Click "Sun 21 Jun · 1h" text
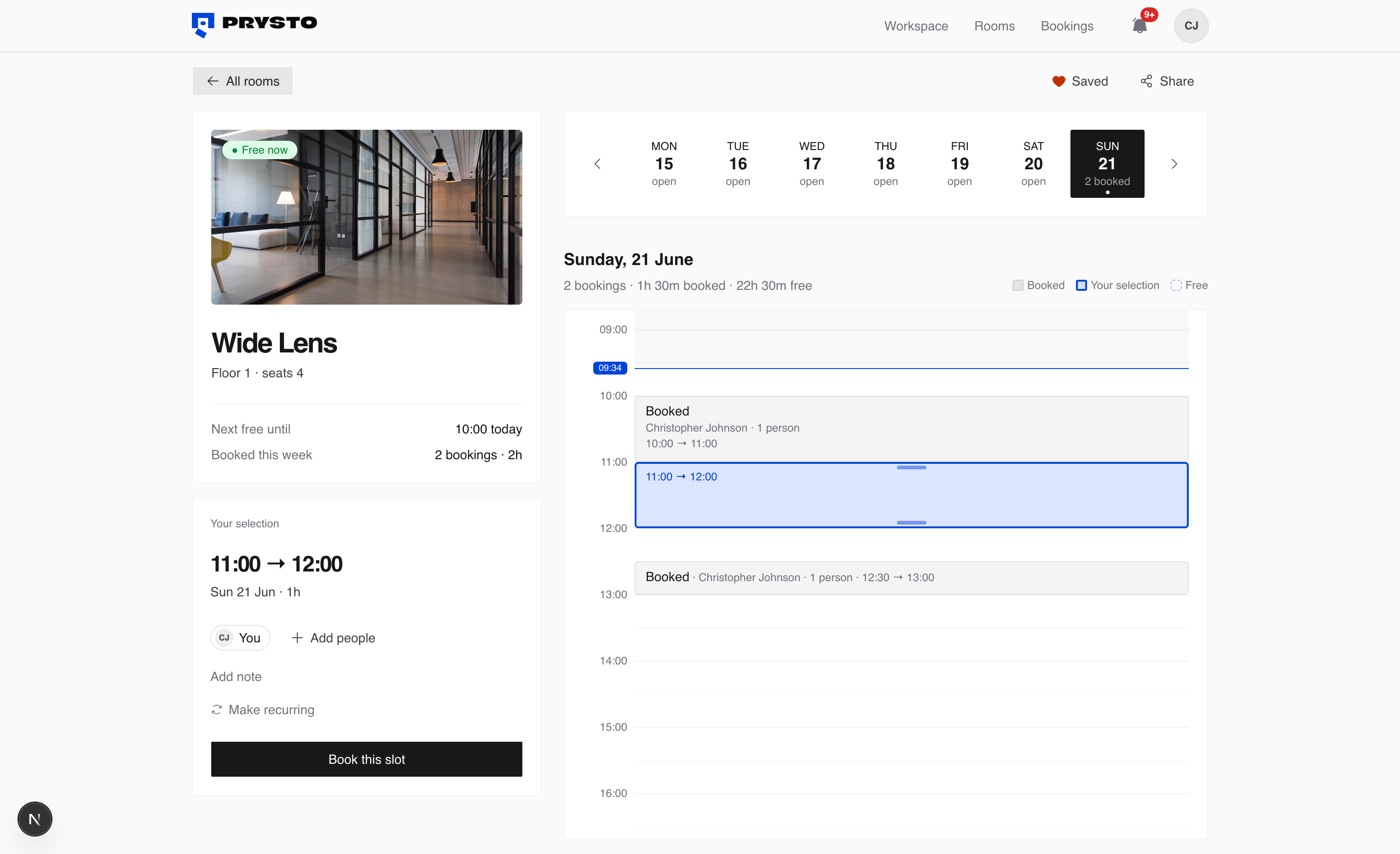This screenshot has height=854, width=1400. tap(255, 591)
